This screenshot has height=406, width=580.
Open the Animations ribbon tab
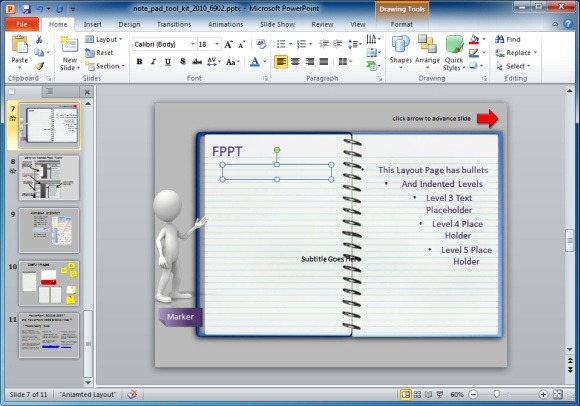point(225,24)
